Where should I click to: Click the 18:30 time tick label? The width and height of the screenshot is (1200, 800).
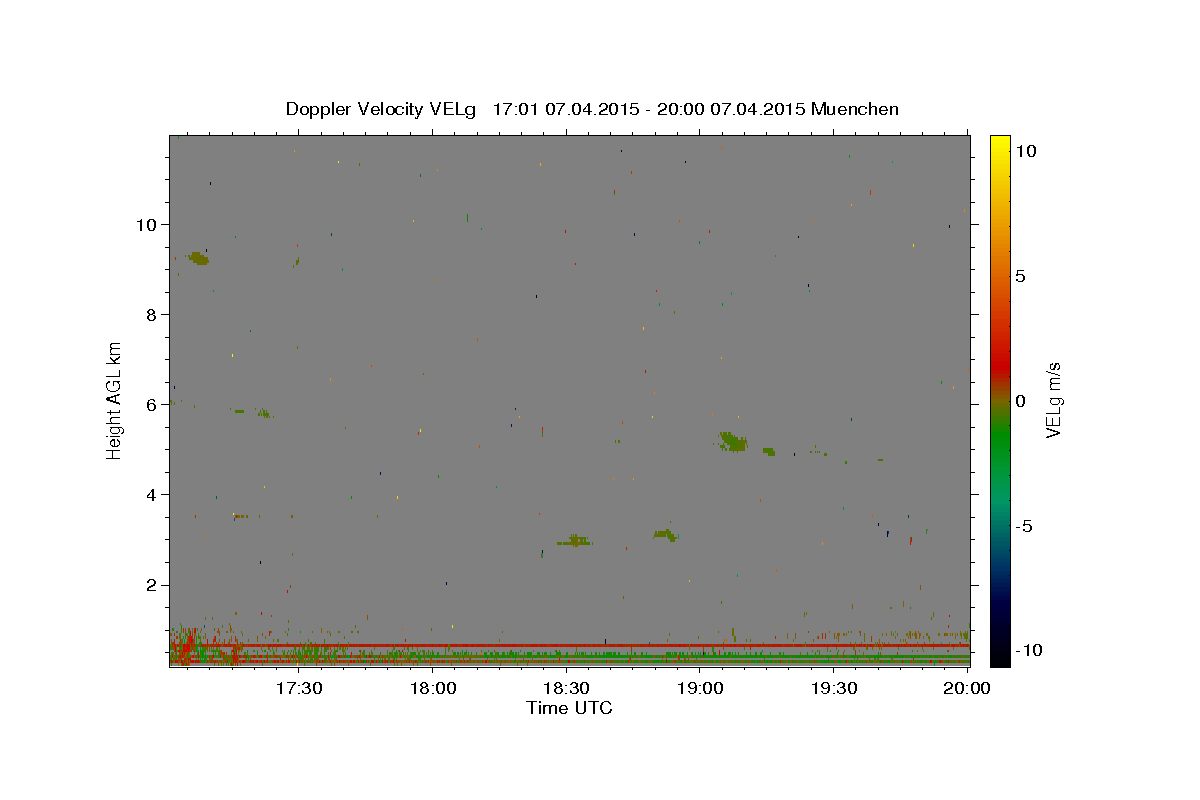[566, 689]
